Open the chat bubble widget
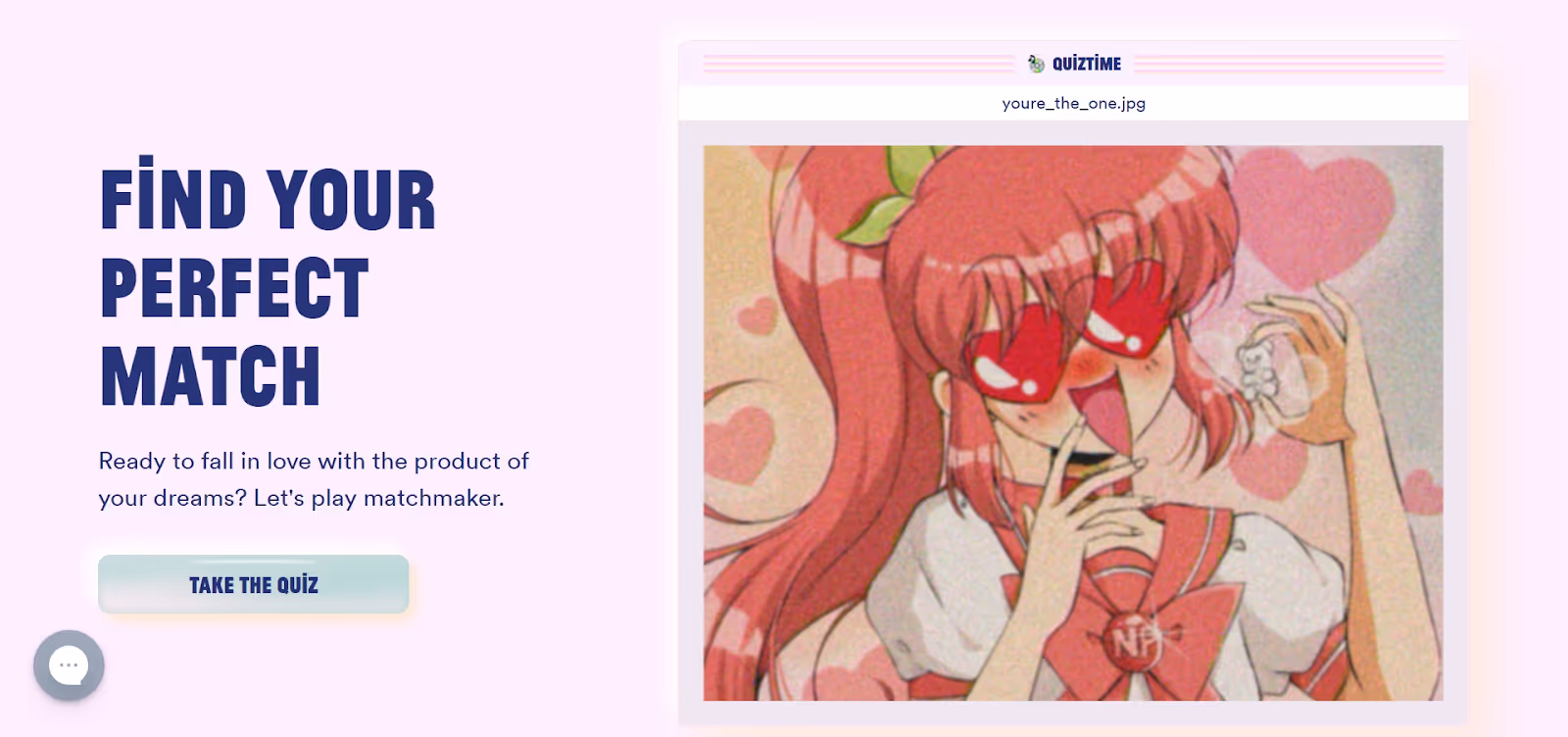 [x=69, y=665]
